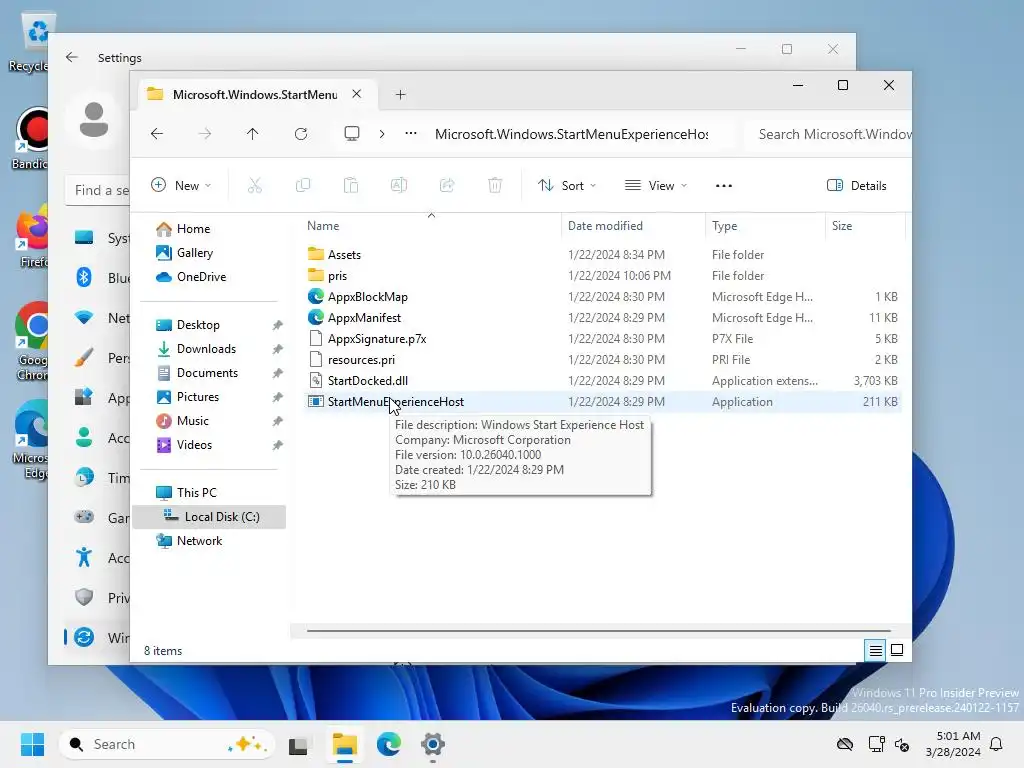Go up one folder level arrow
The image size is (1024, 768).
[253, 134]
